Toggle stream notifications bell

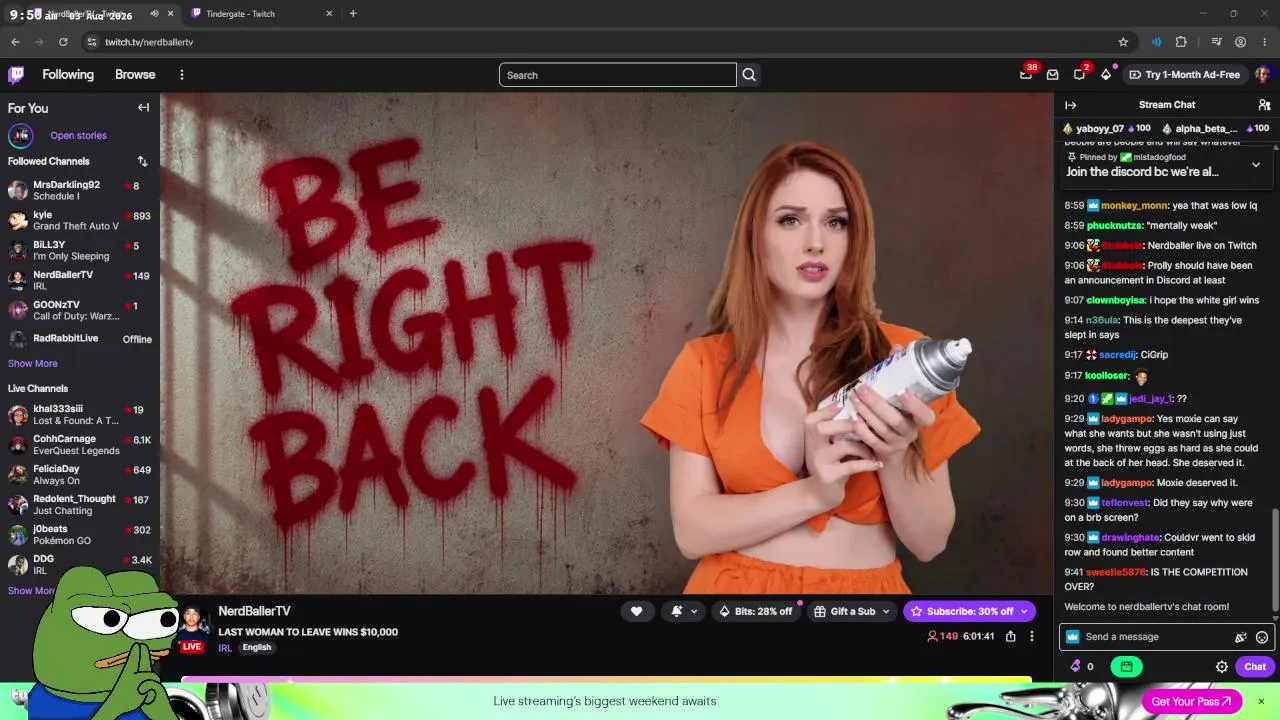(x=677, y=611)
